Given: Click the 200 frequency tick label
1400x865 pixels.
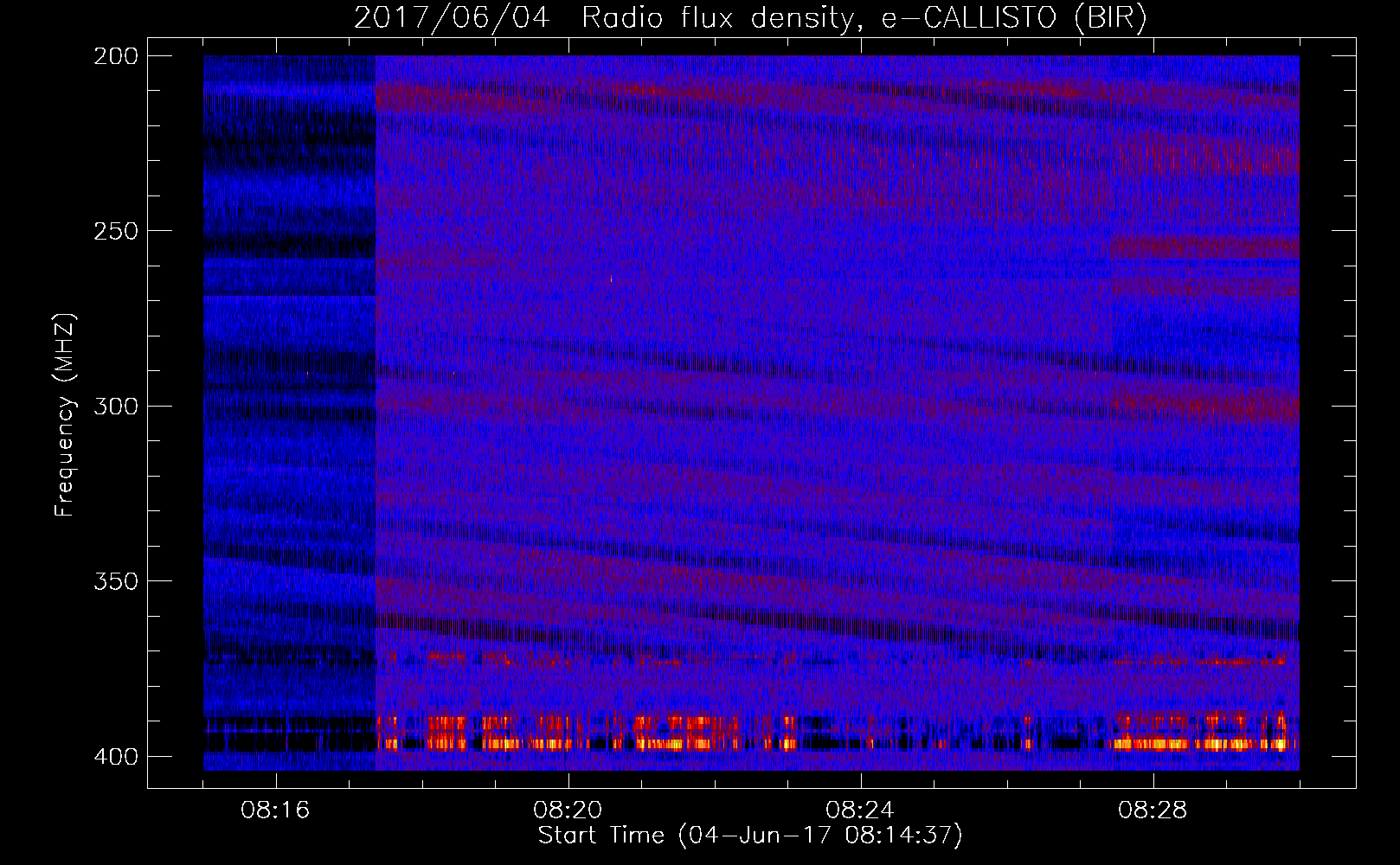Looking at the screenshot, I should [x=116, y=56].
